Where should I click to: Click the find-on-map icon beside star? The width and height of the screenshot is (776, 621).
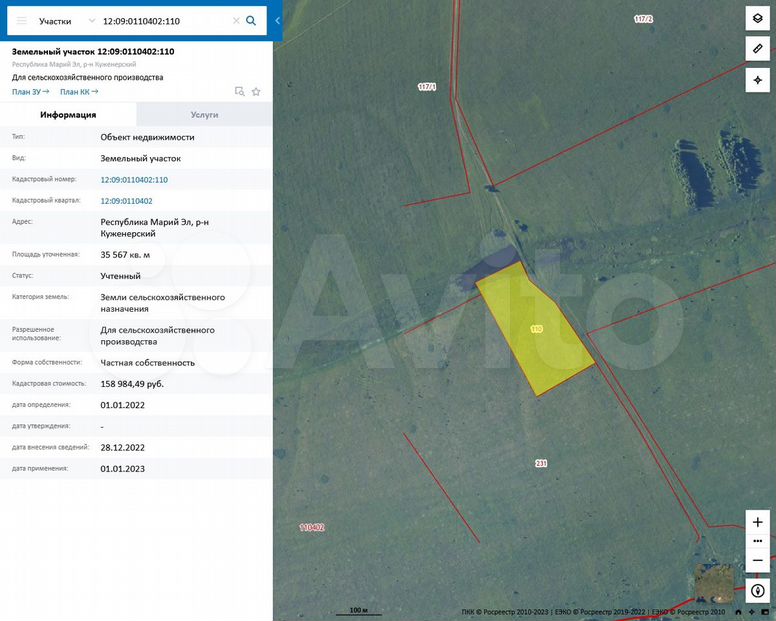[x=239, y=92]
